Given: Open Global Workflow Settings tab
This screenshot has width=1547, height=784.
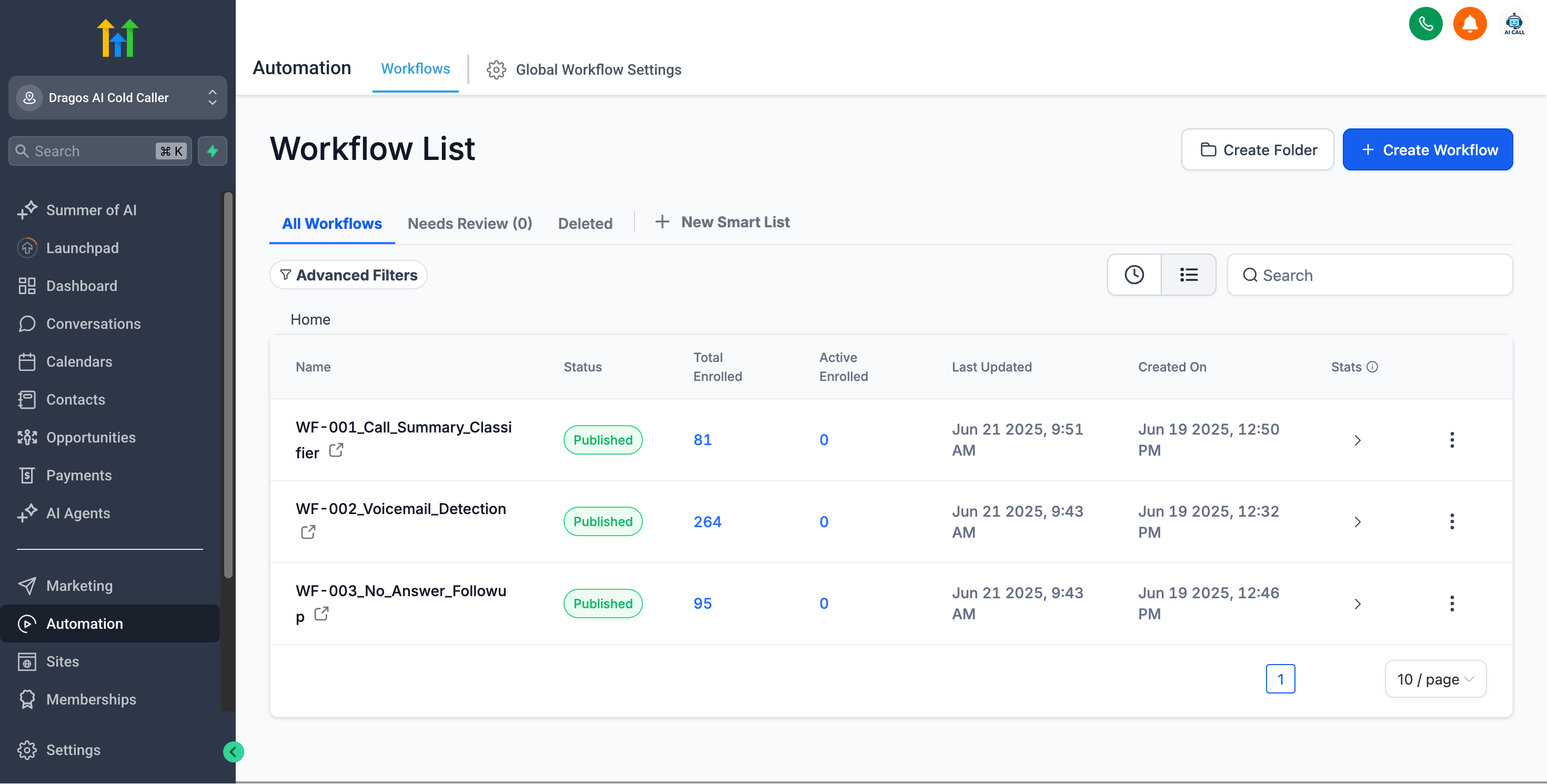Looking at the screenshot, I should [584, 69].
